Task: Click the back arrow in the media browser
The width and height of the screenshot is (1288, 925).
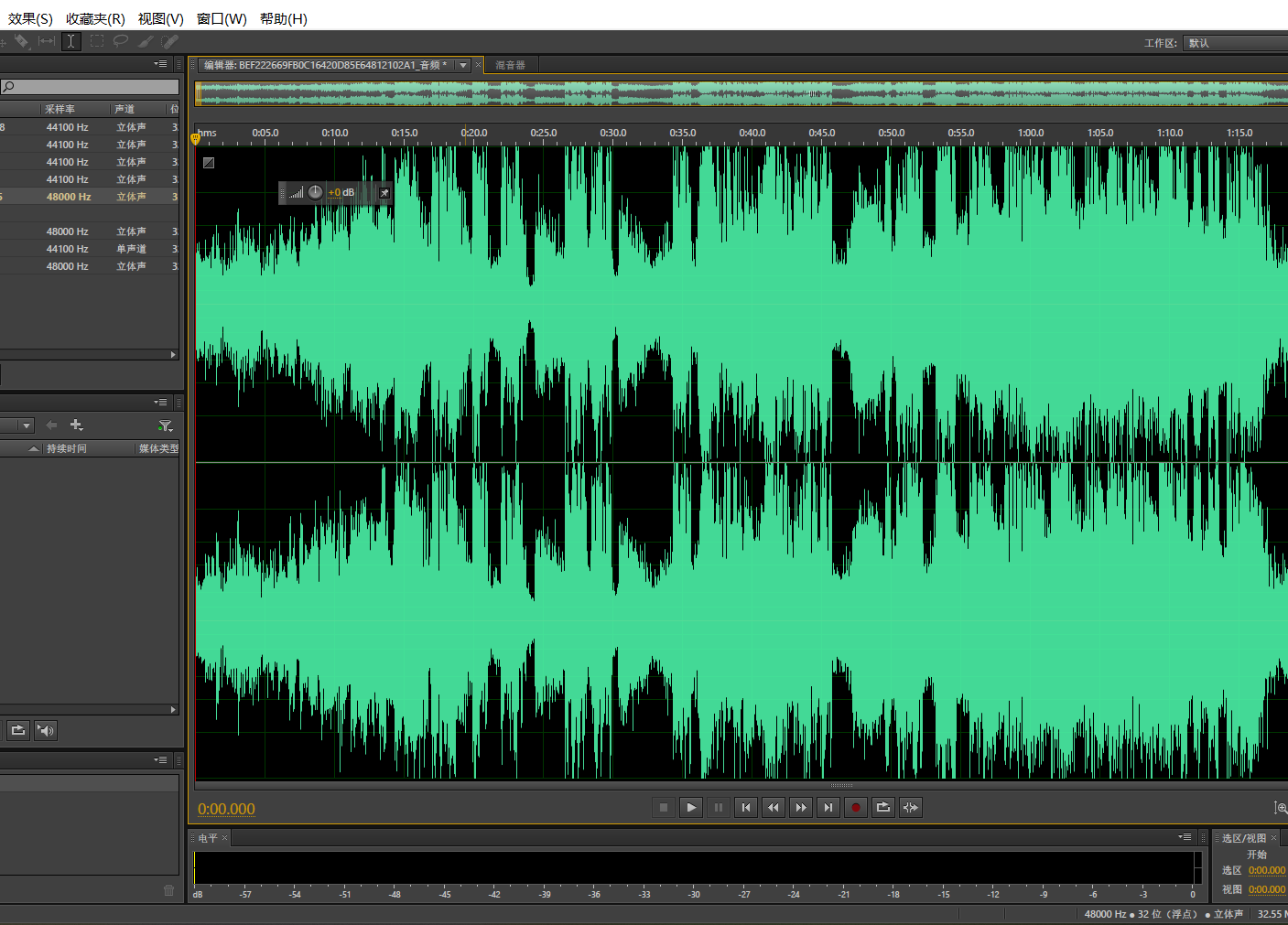Action: (x=51, y=425)
